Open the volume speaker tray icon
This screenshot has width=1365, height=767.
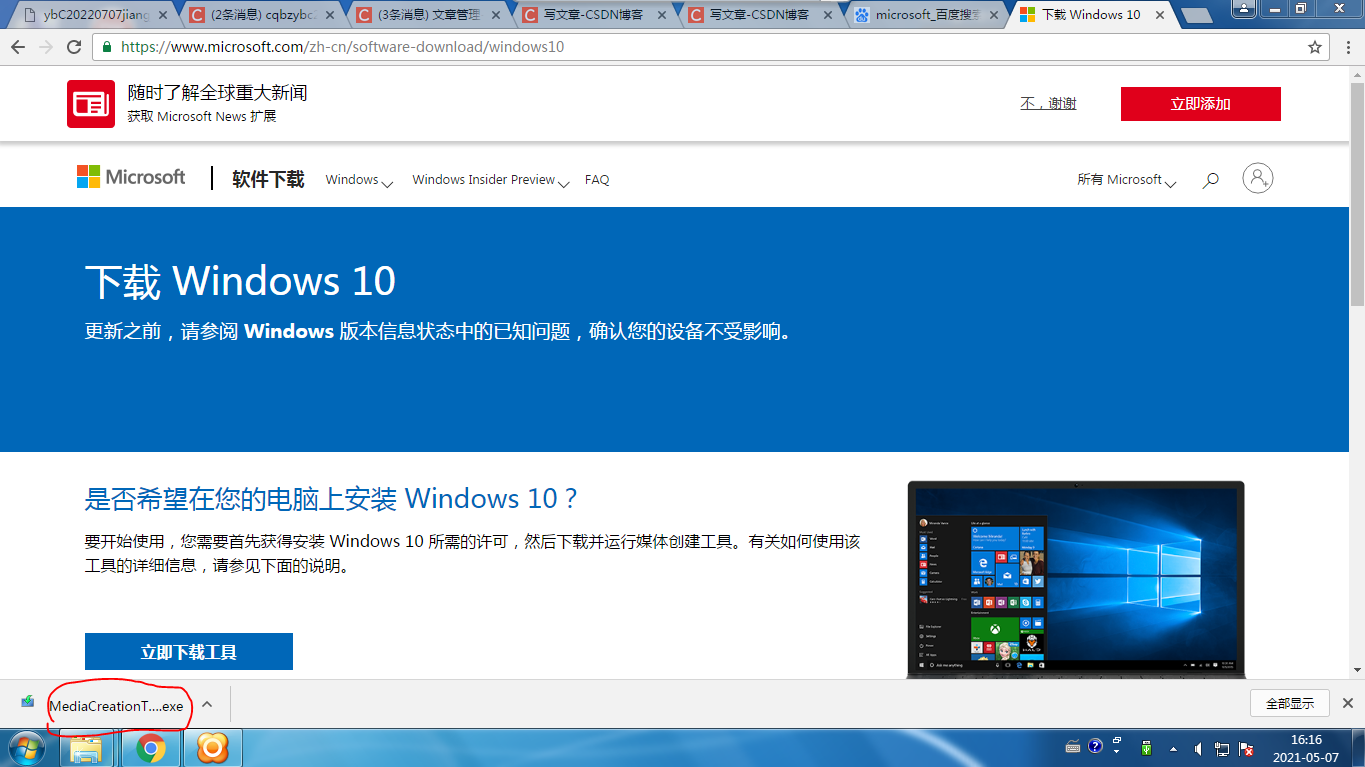[1198, 748]
